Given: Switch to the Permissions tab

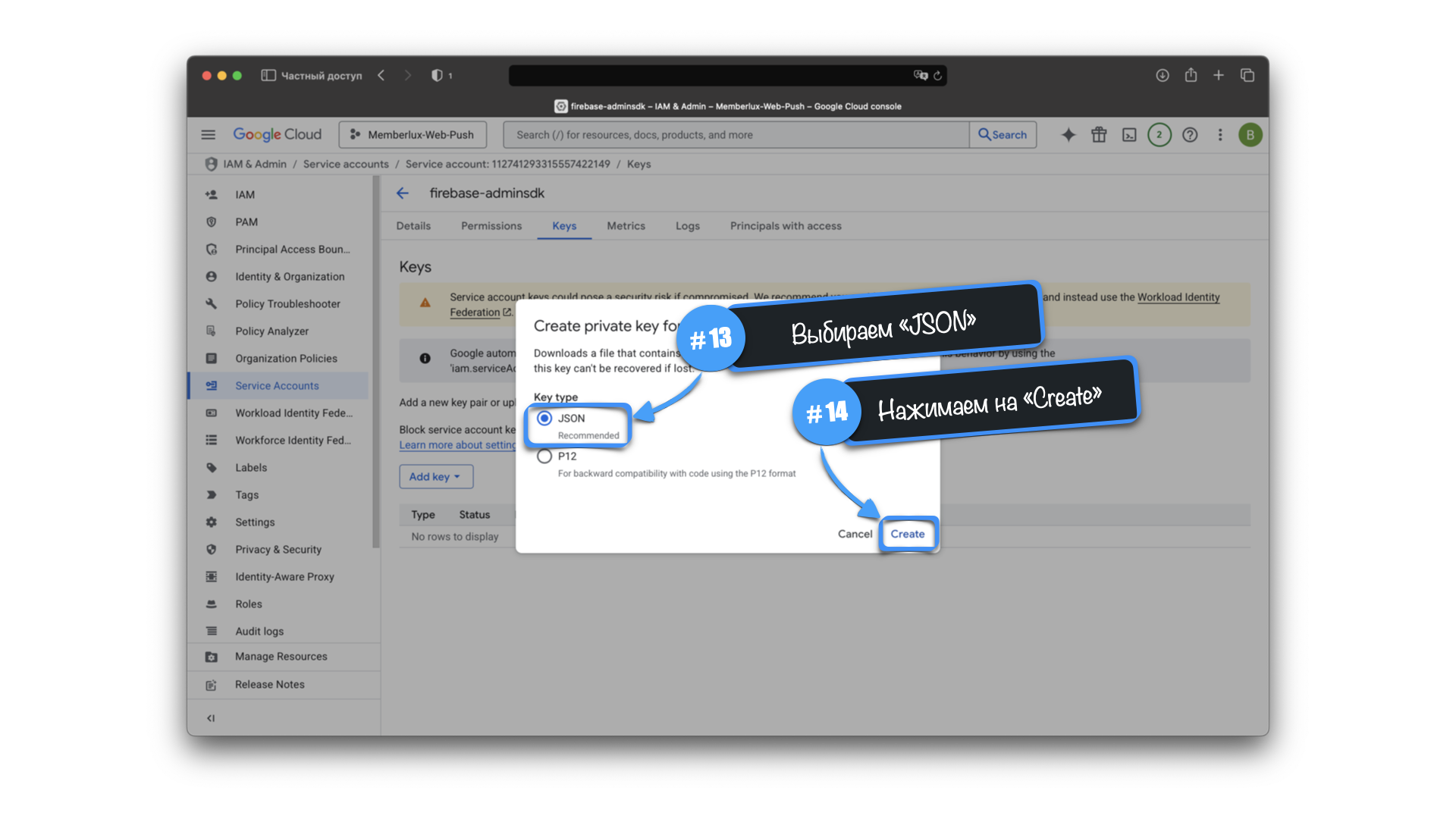Looking at the screenshot, I should (x=491, y=226).
